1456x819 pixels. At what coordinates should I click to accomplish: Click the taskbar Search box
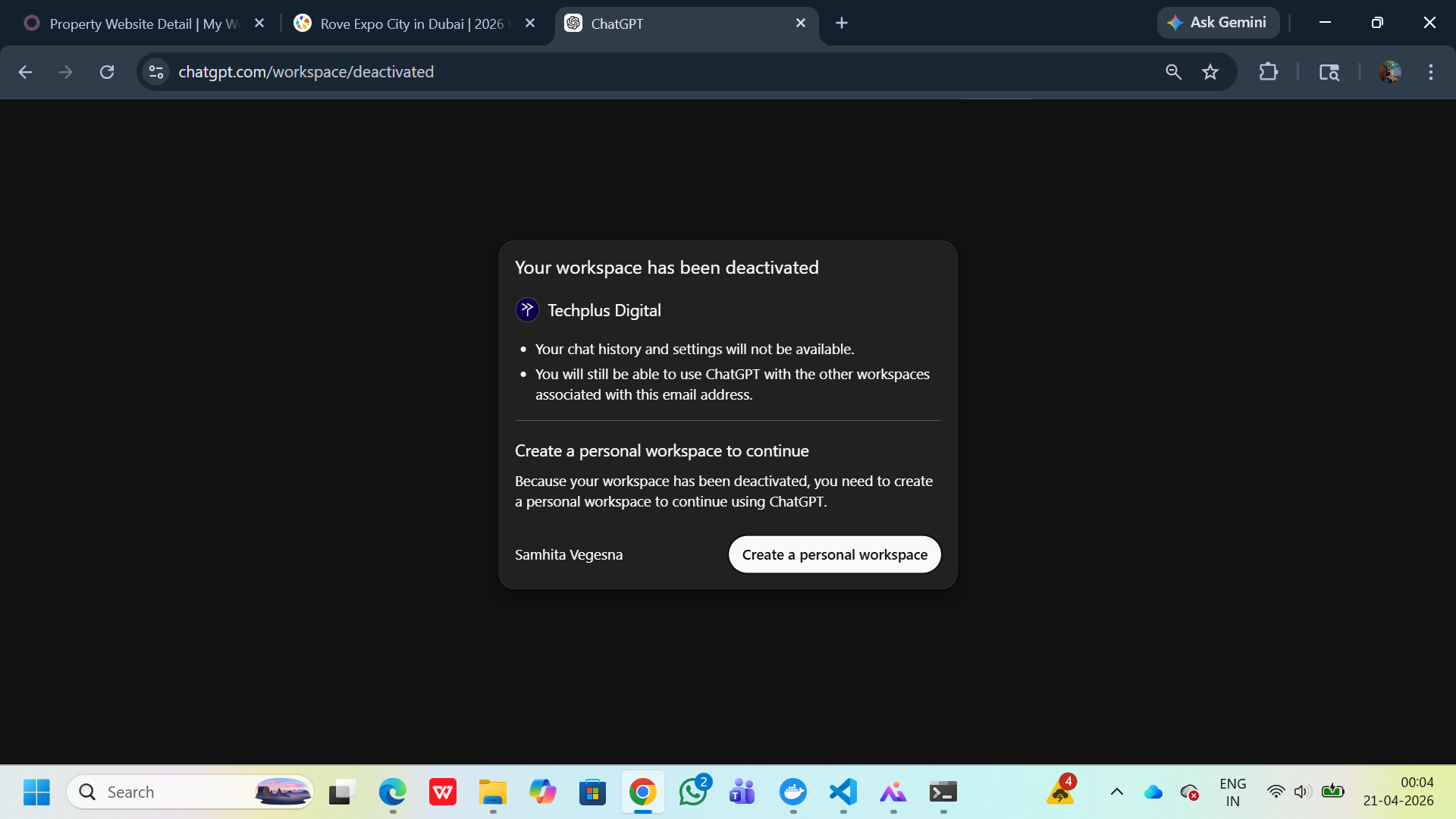pyautogui.click(x=190, y=792)
